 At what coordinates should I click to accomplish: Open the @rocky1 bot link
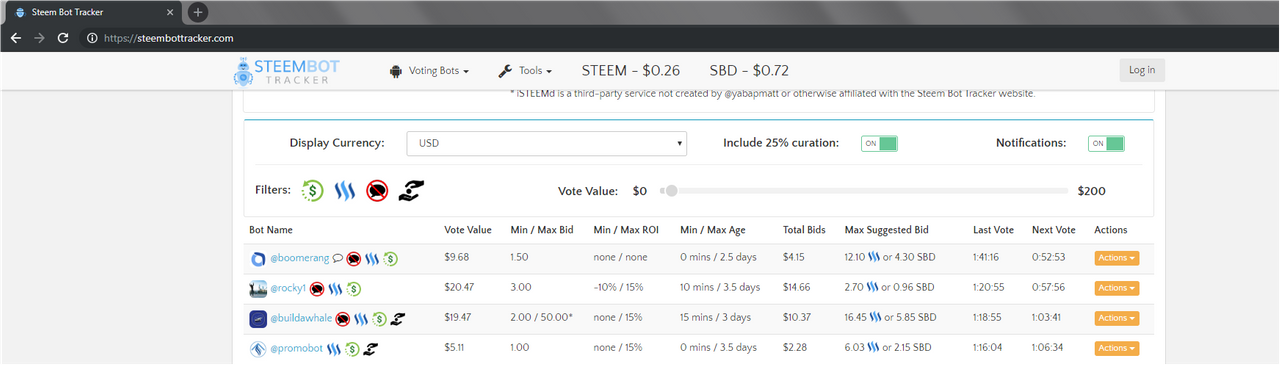288,289
